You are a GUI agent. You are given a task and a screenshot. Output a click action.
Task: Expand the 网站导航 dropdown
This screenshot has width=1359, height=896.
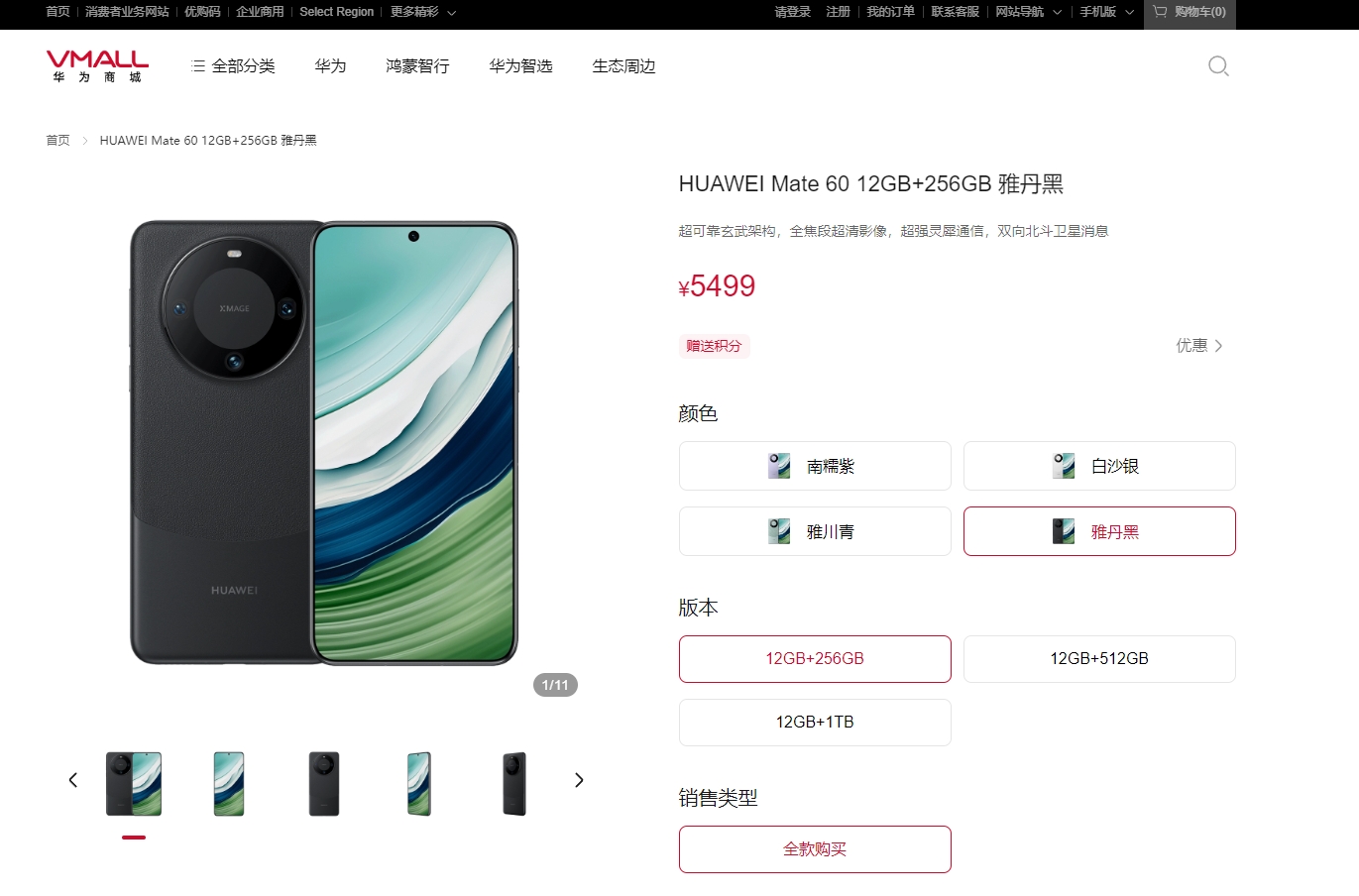1029,13
